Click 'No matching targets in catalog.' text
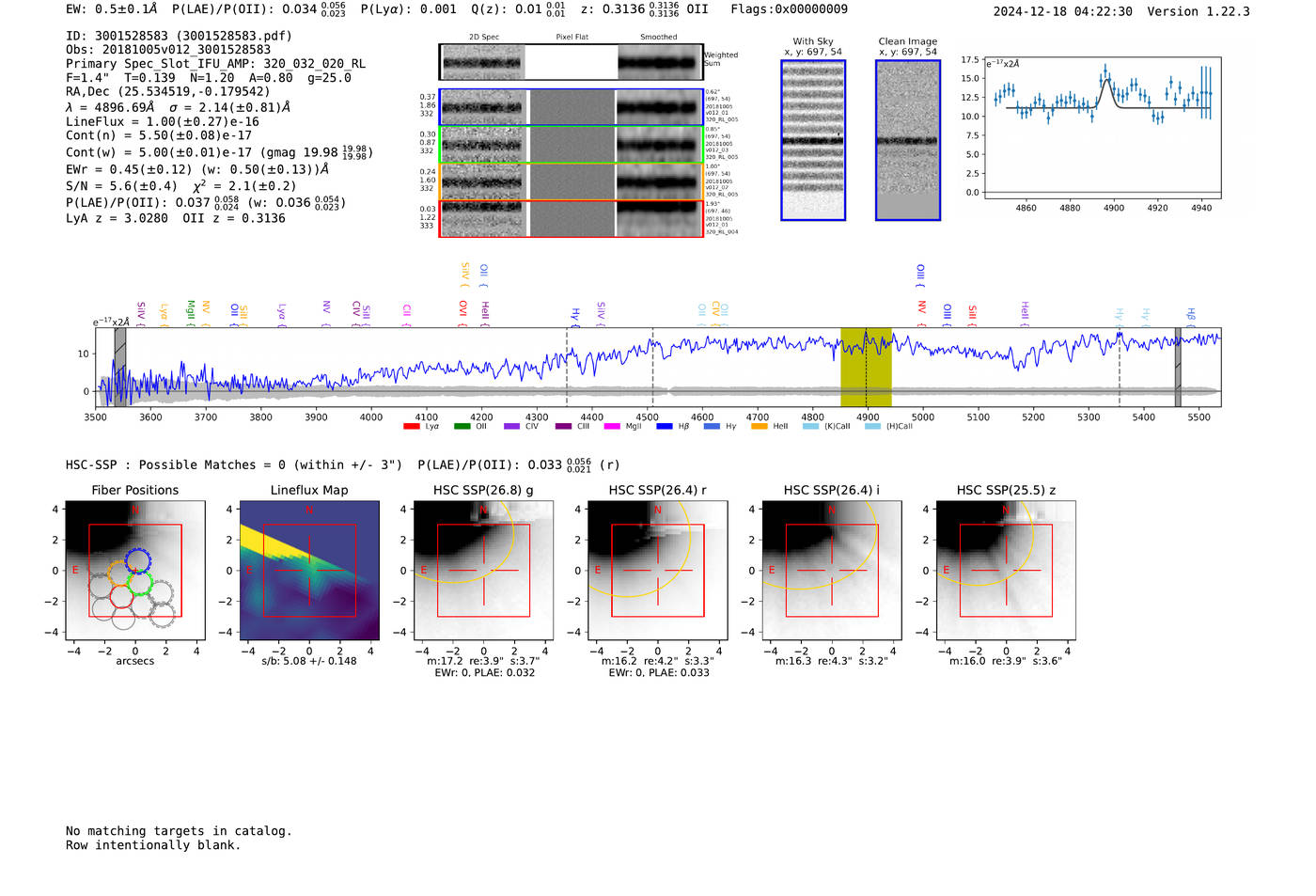 pos(179,831)
